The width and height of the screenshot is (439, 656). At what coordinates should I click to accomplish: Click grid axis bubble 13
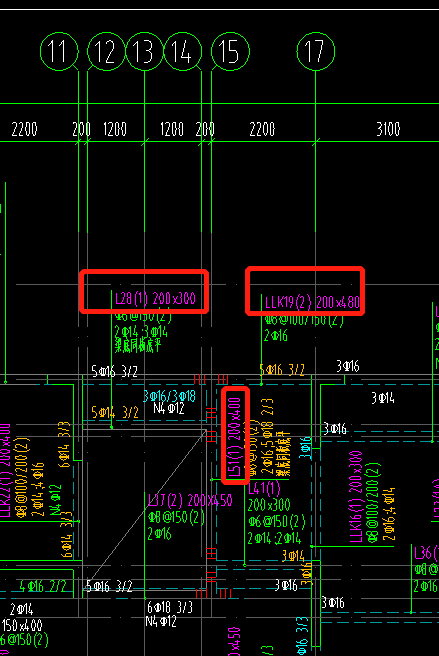(x=144, y=51)
